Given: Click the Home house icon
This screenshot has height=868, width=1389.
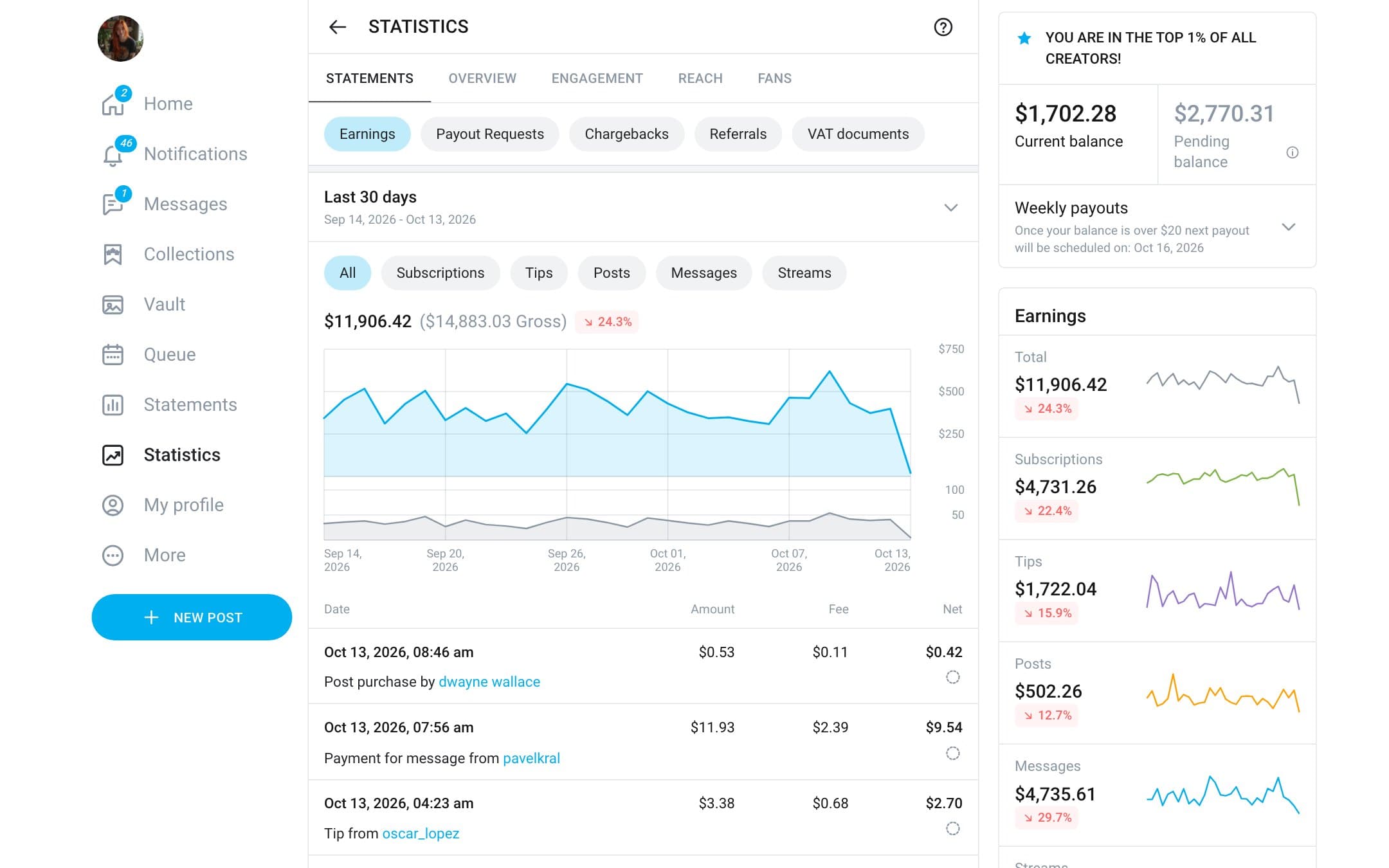Looking at the screenshot, I should point(113,104).
